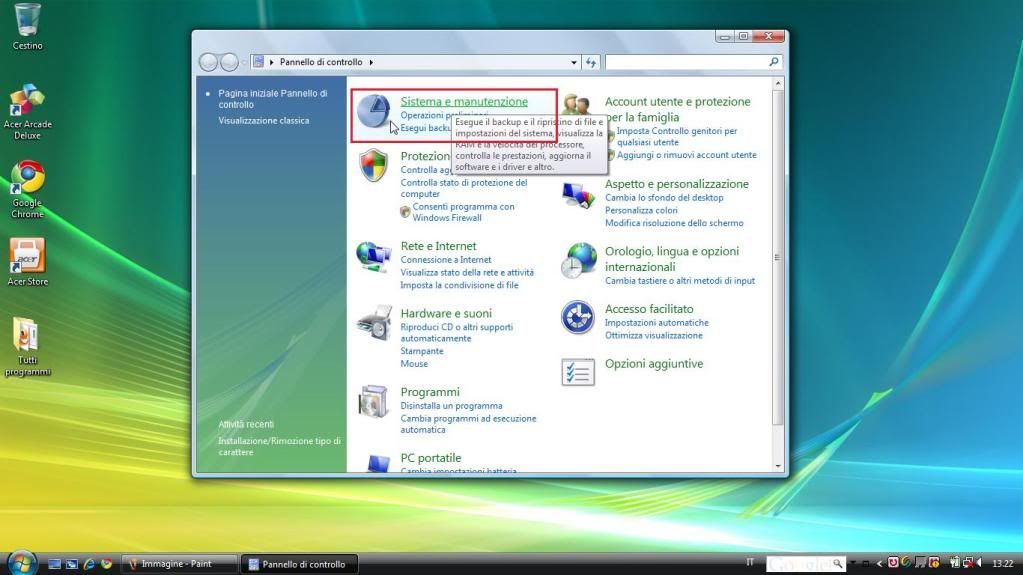Switch to Immagine - Paint taskbar button
Image resolution: width=1023 pixels, height=575 pixels.
pyautogui.click(x=180, y=564)
